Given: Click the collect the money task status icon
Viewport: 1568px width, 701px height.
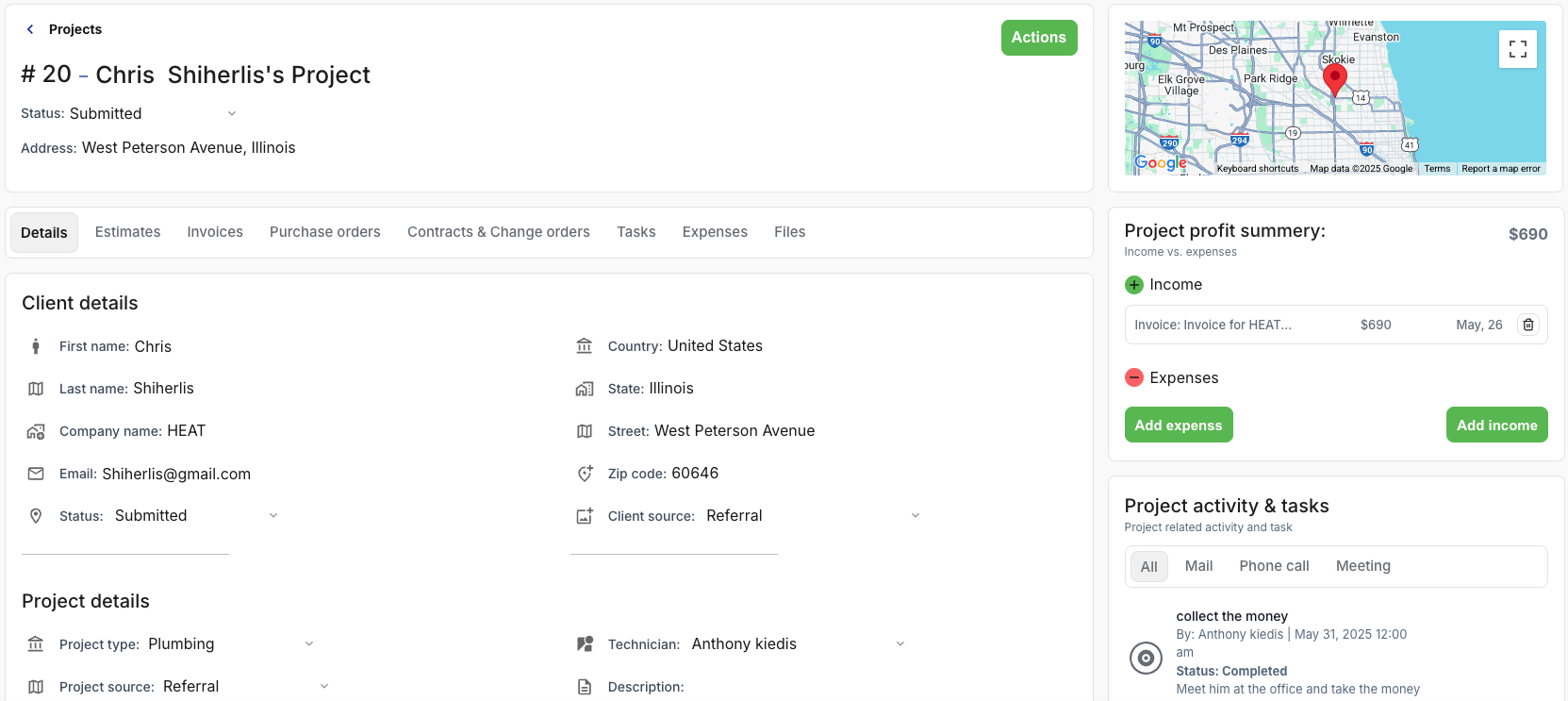Looking at the screenshot, I should click(x=1146, y=658).
